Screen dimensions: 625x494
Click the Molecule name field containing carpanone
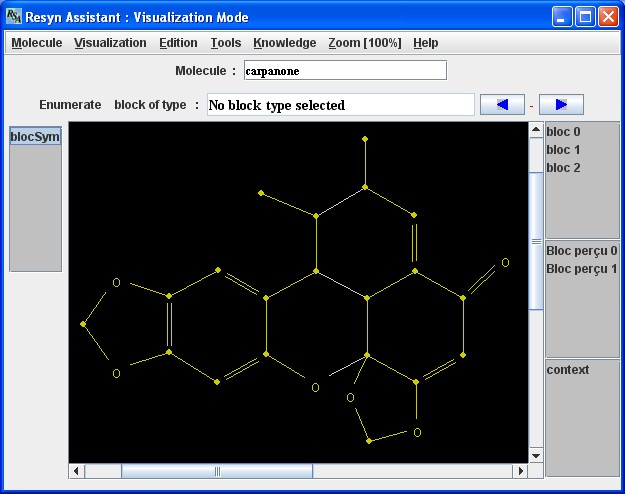tap(345, 71)
